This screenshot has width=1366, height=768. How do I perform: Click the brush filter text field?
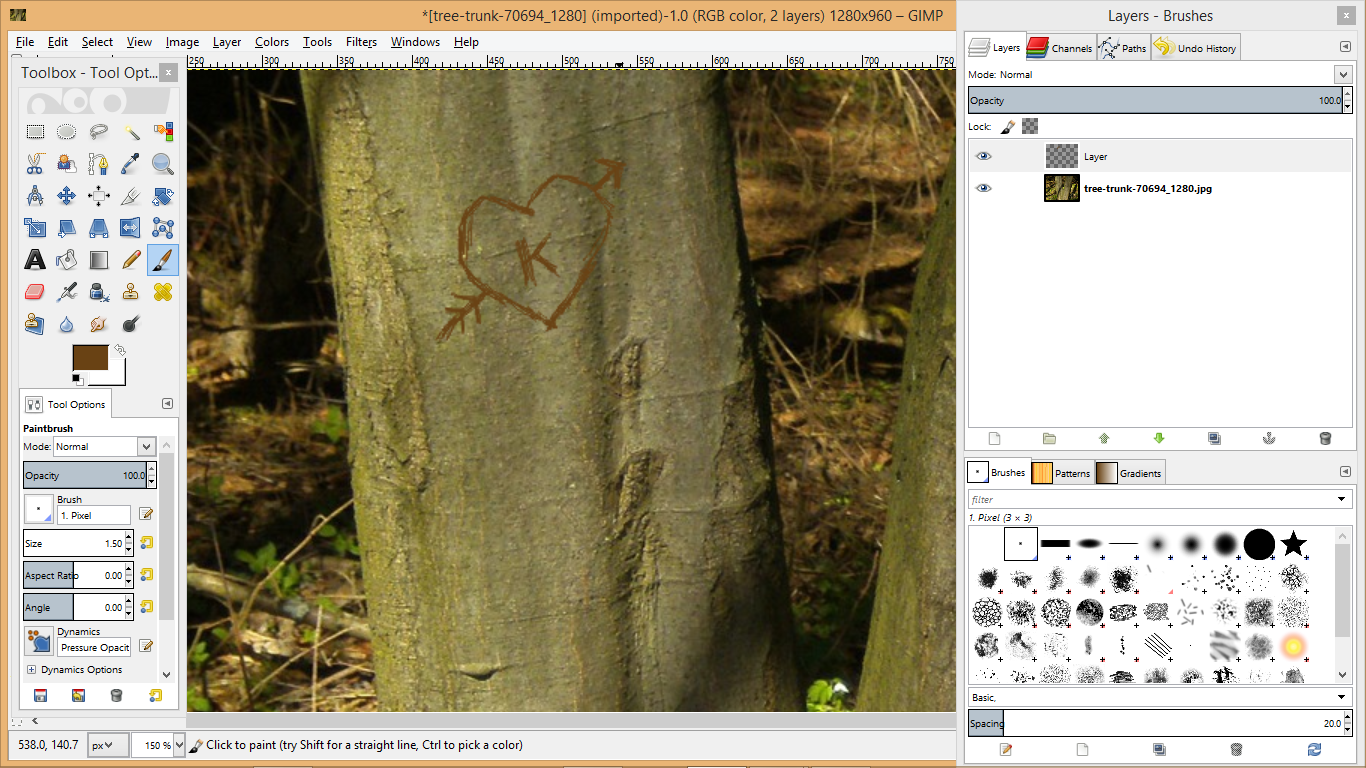click(x=1150, y=499)
